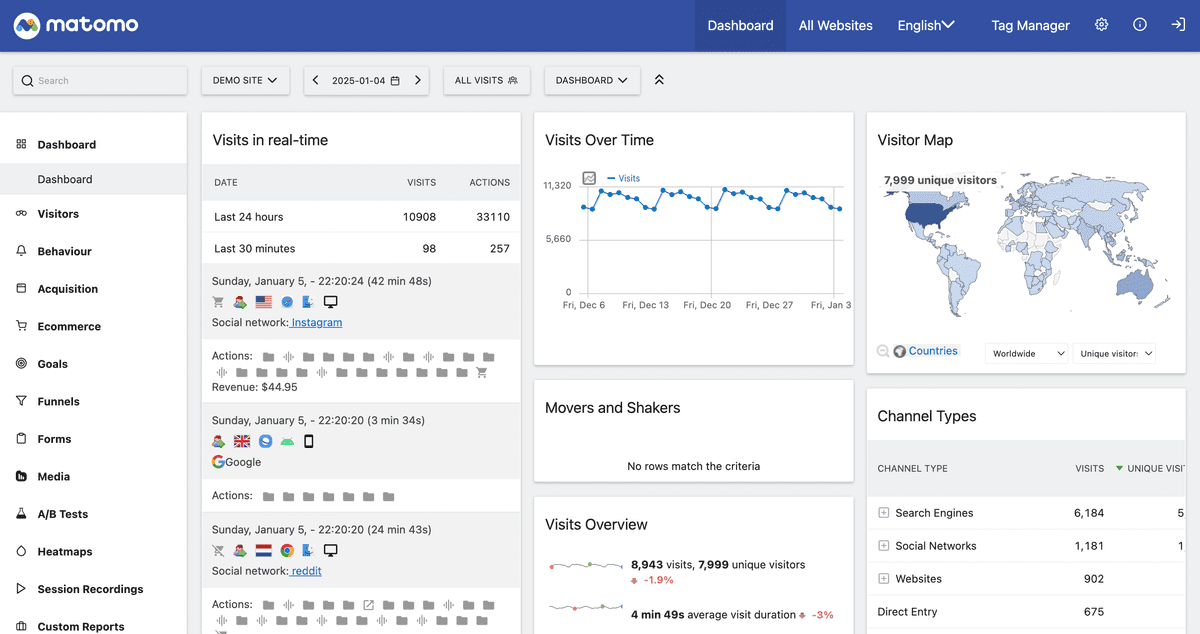Open the Media section icon
Image resolution: width=1200 pixels, height=634 pixels.
tap(23, 476)
